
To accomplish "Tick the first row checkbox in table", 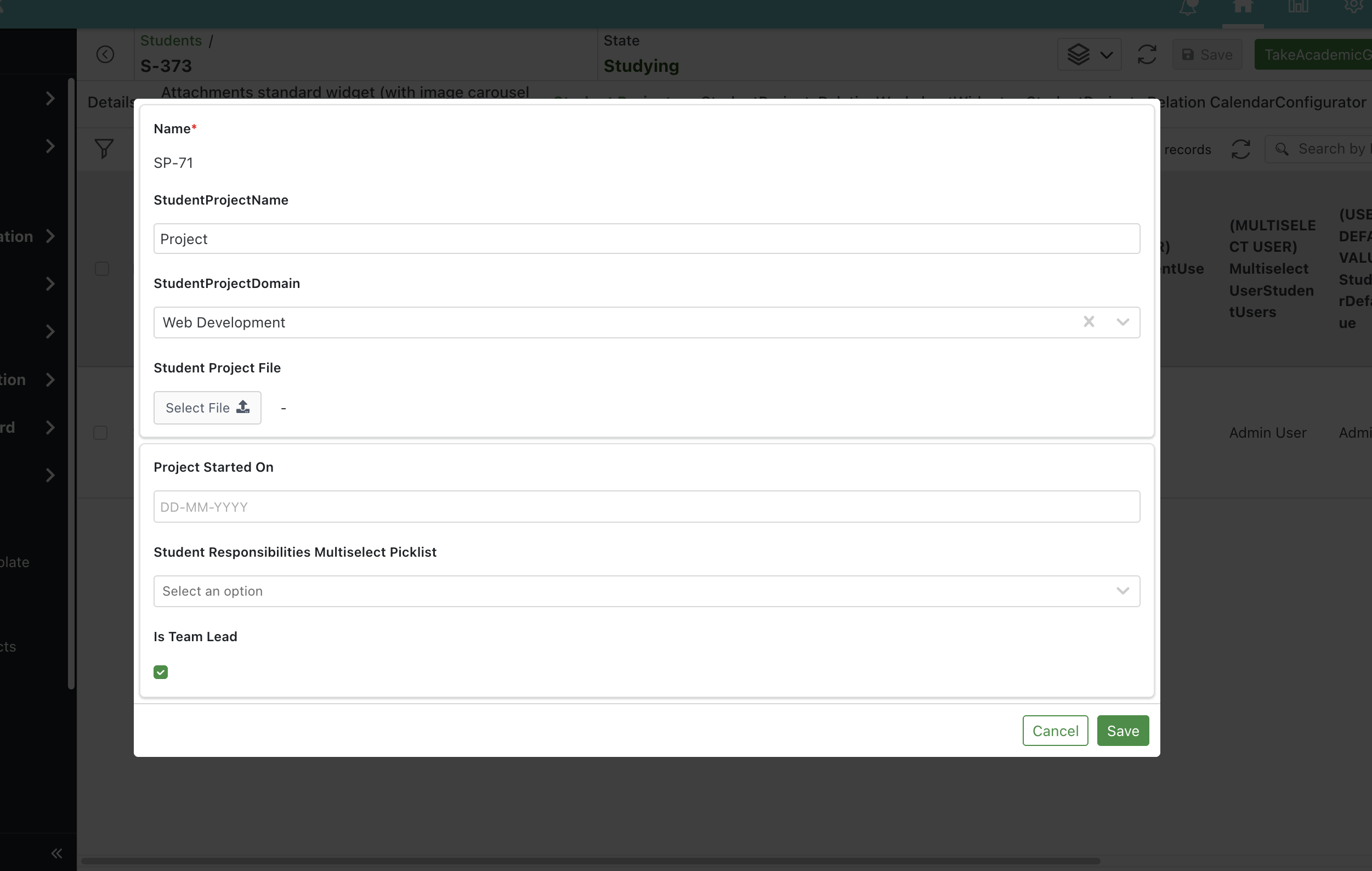I will coord(102,268).
